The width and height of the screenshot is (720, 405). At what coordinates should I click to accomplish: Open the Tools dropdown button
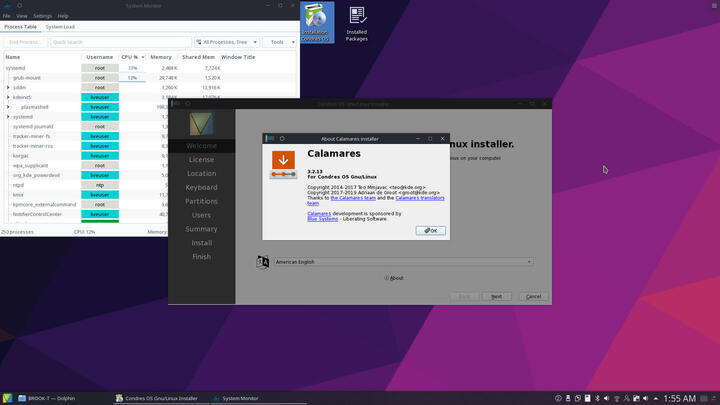pos(280,42)
